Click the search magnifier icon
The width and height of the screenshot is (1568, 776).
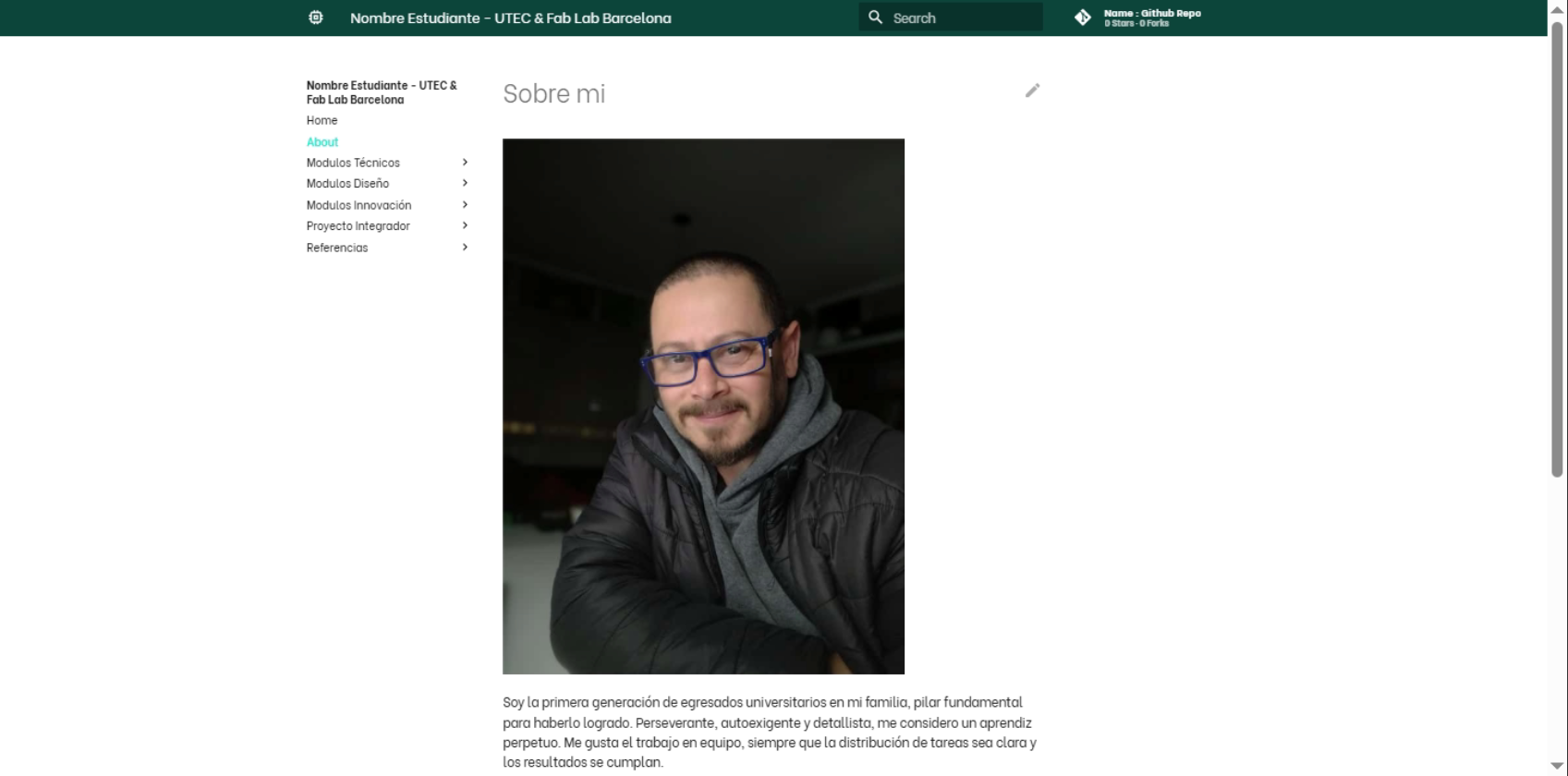point(875,18)
